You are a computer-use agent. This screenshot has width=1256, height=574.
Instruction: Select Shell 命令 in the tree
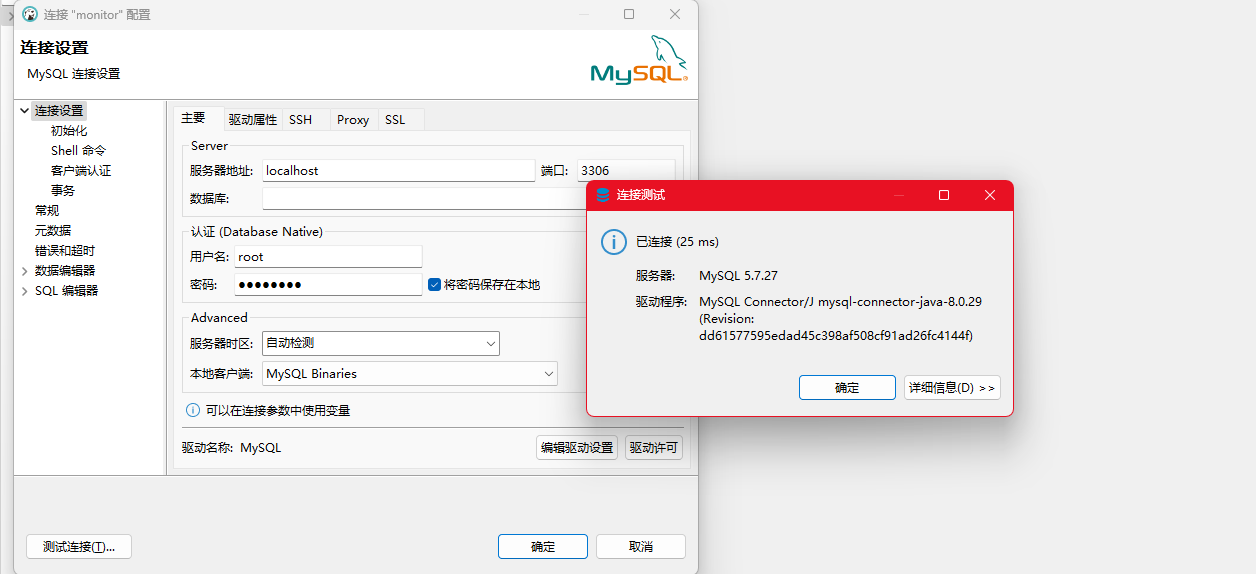tap(79, 151)
